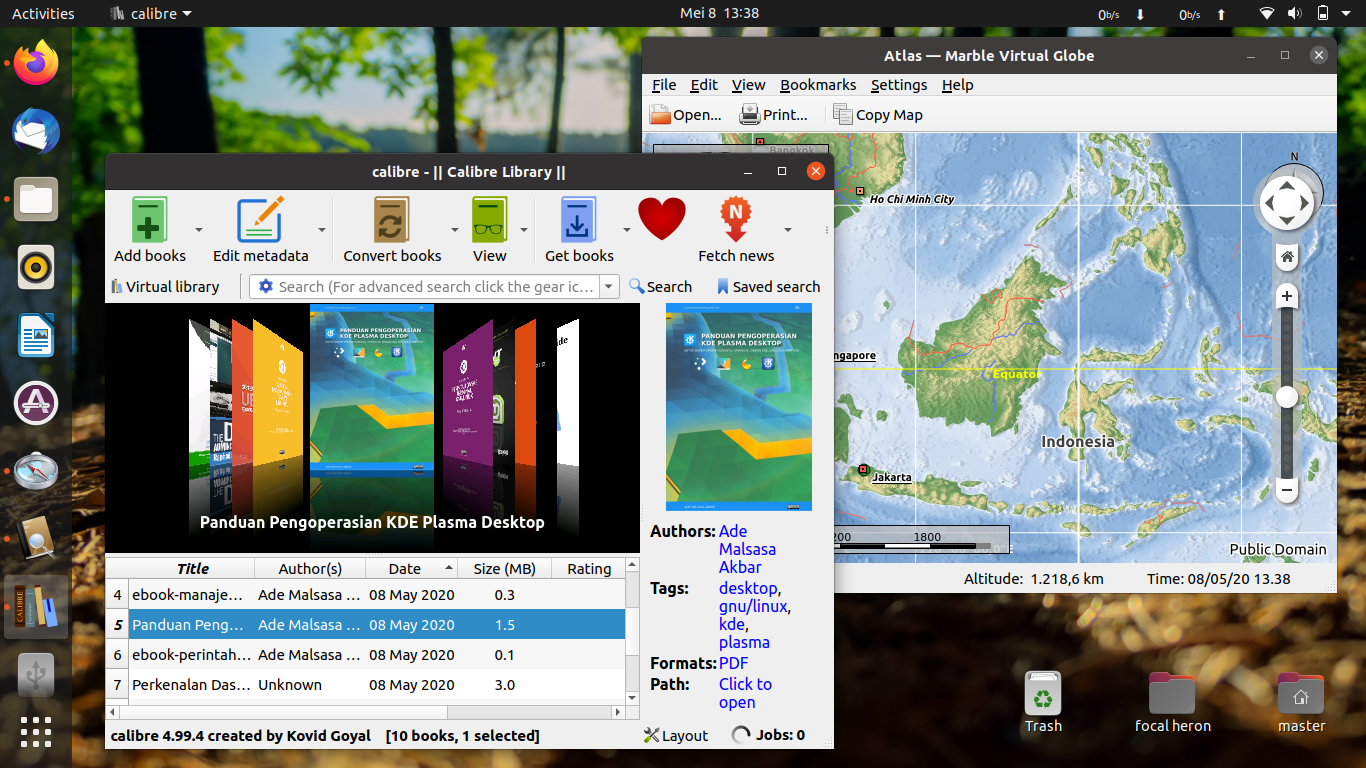
Task: Expand the View dropdown arrow
Action: click(x=523, y=229)
